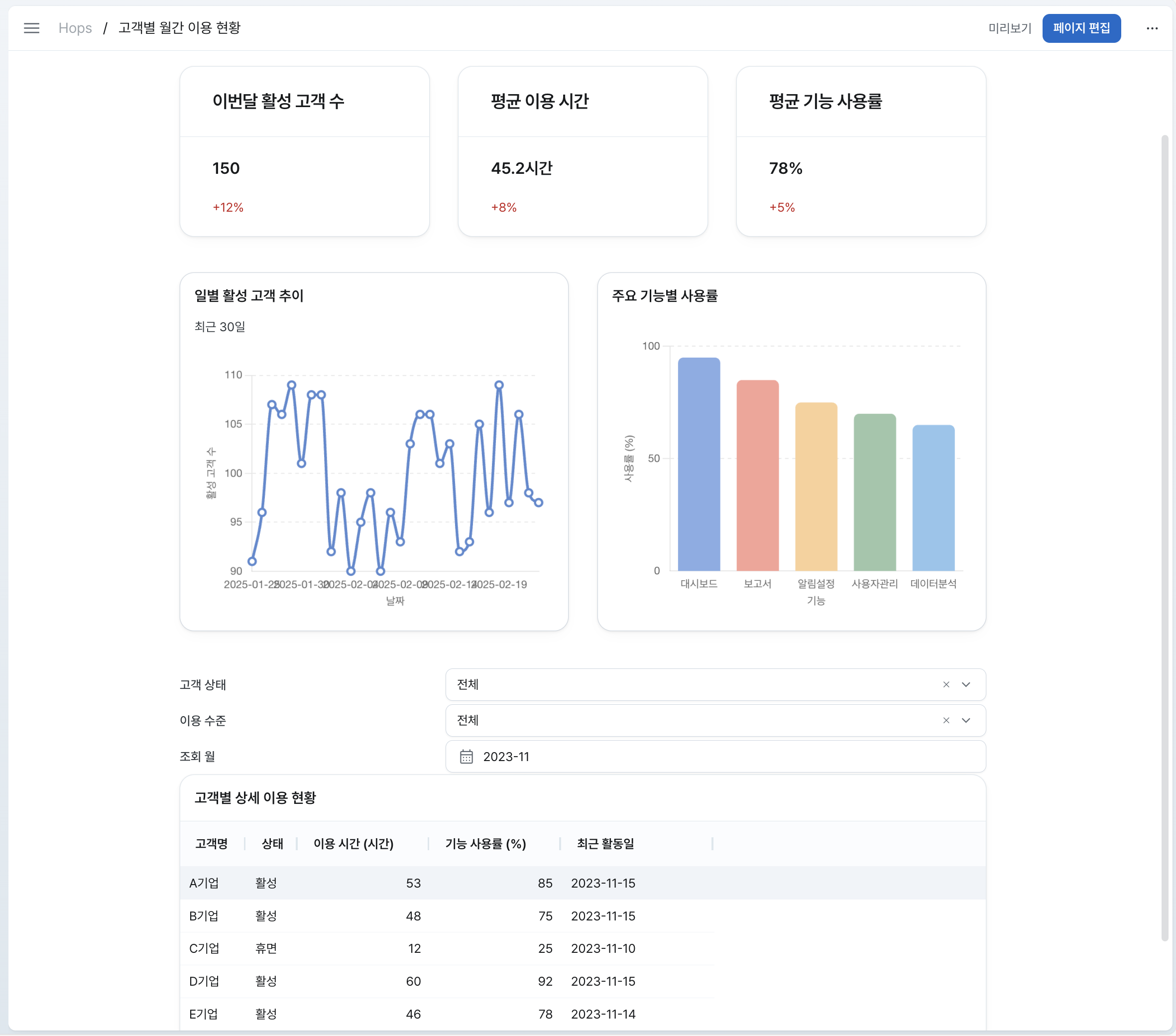Click the 92 usage rate cell for D기업
This screenshot has height=1036, width=1176.
[x=545, y=981]
